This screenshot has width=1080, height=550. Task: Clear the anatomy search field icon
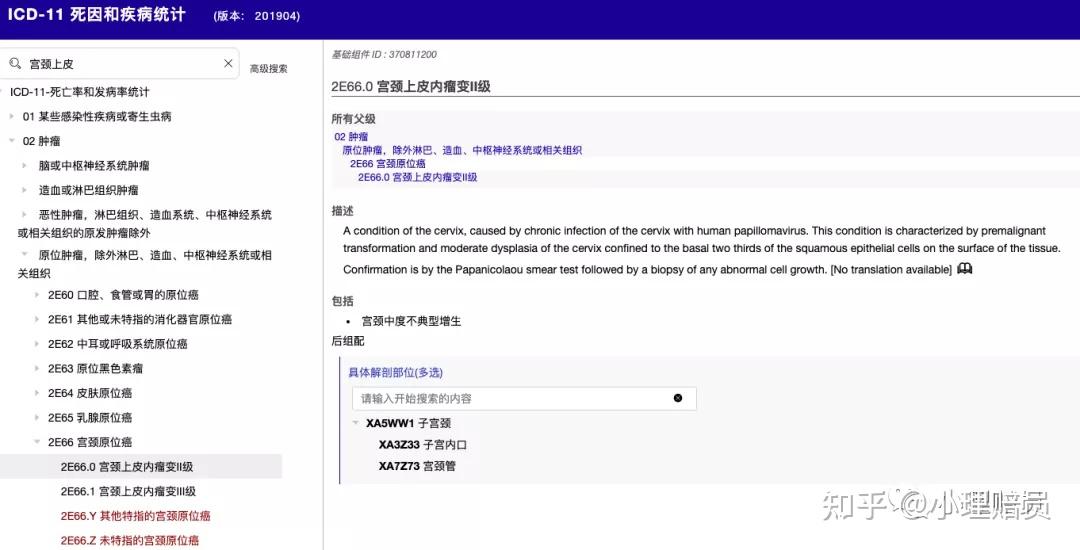coord(678,398)
